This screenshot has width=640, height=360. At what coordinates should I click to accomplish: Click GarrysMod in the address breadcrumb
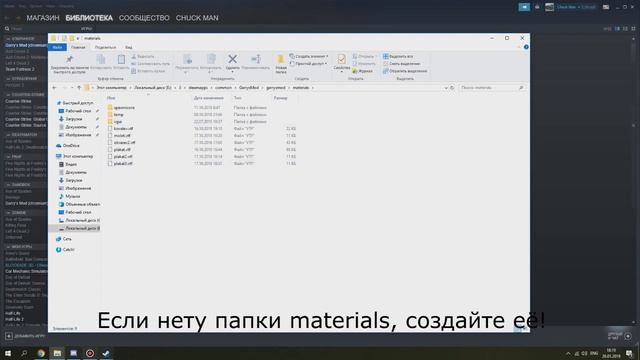(249, 88)
